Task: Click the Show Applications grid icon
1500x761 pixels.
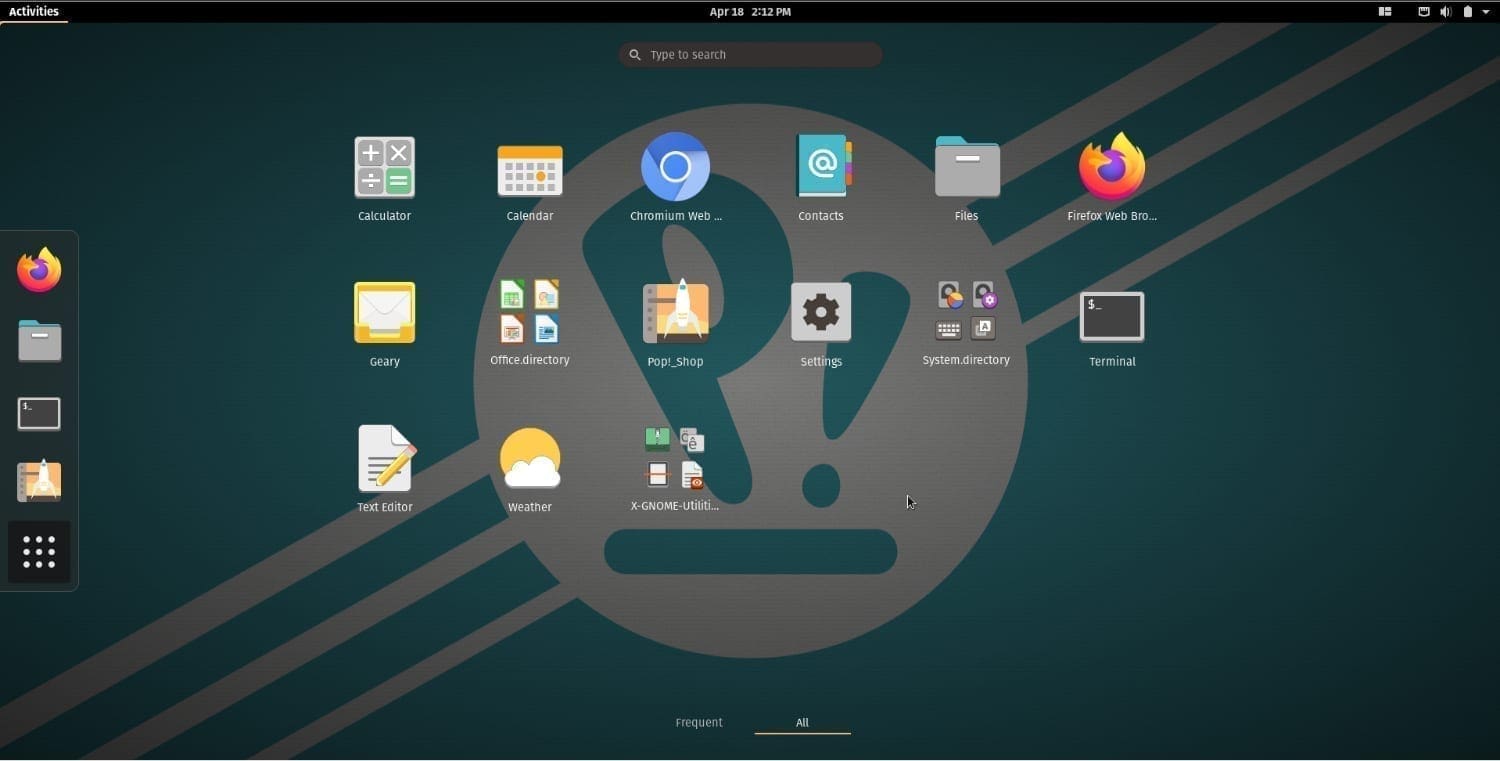Action: pos(38,551)
